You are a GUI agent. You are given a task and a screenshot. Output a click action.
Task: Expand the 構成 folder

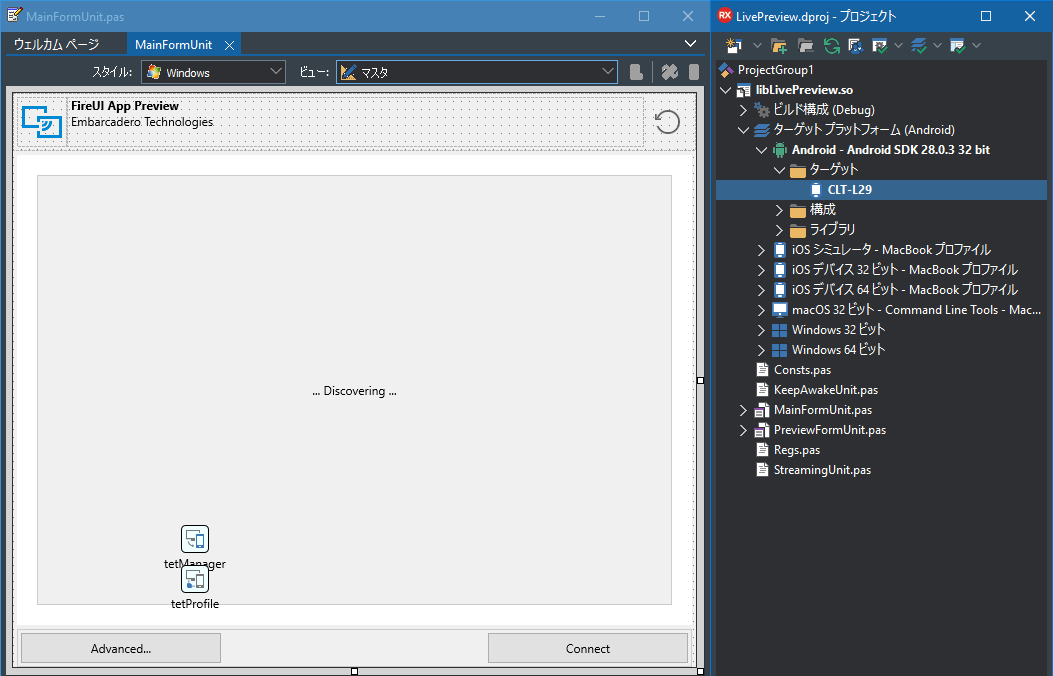779,210
